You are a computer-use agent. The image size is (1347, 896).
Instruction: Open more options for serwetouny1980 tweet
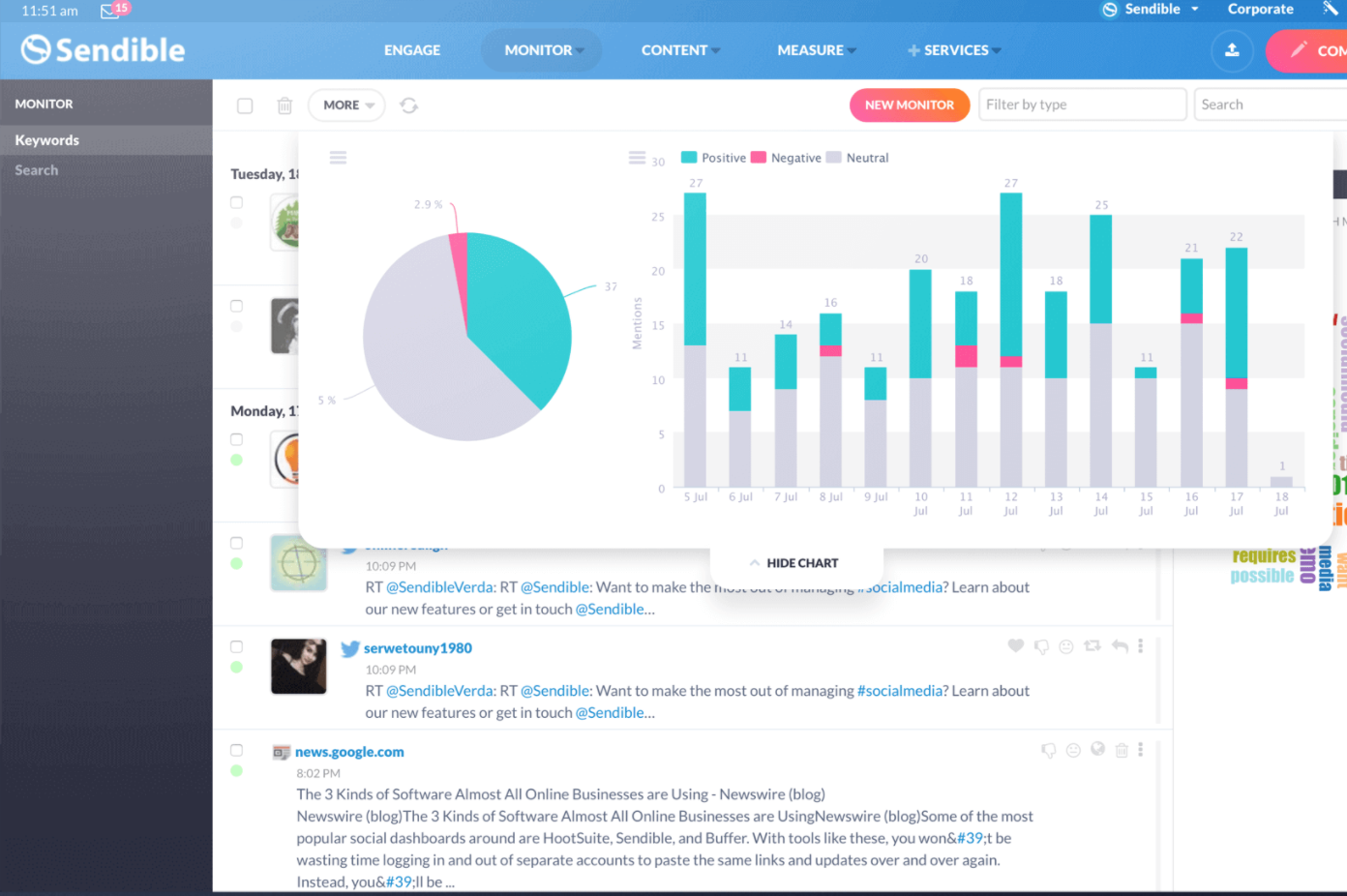[1141, 645]
